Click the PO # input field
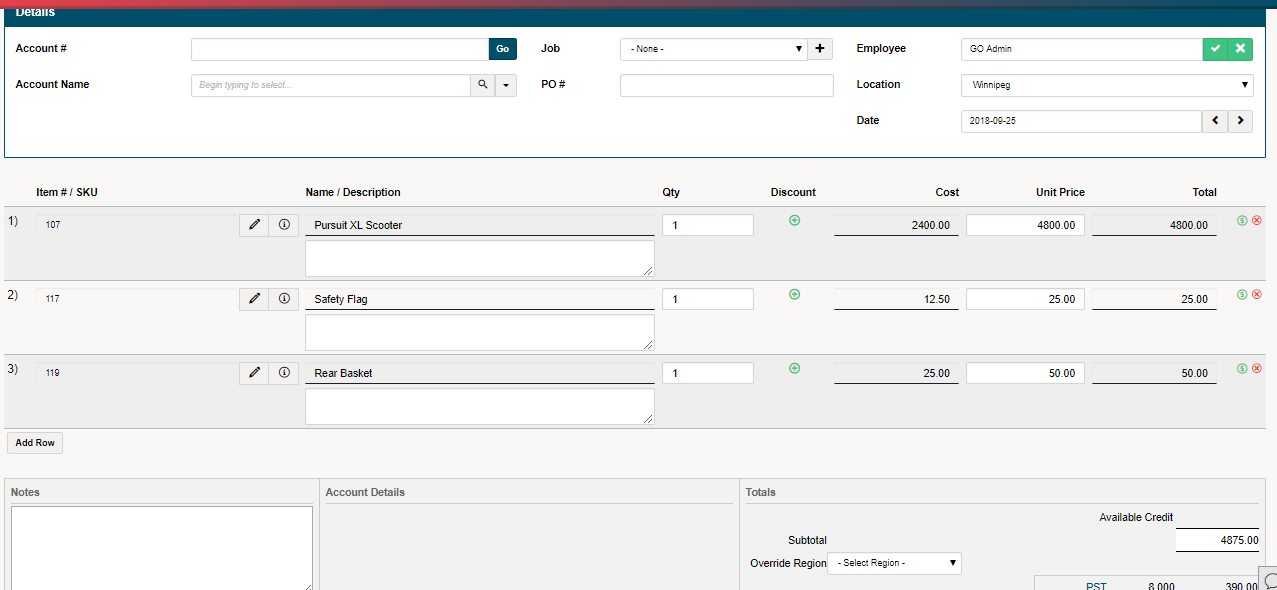The height and width of the screenshot is (590, 1277). pyautogui.click(x=726, y=85)
